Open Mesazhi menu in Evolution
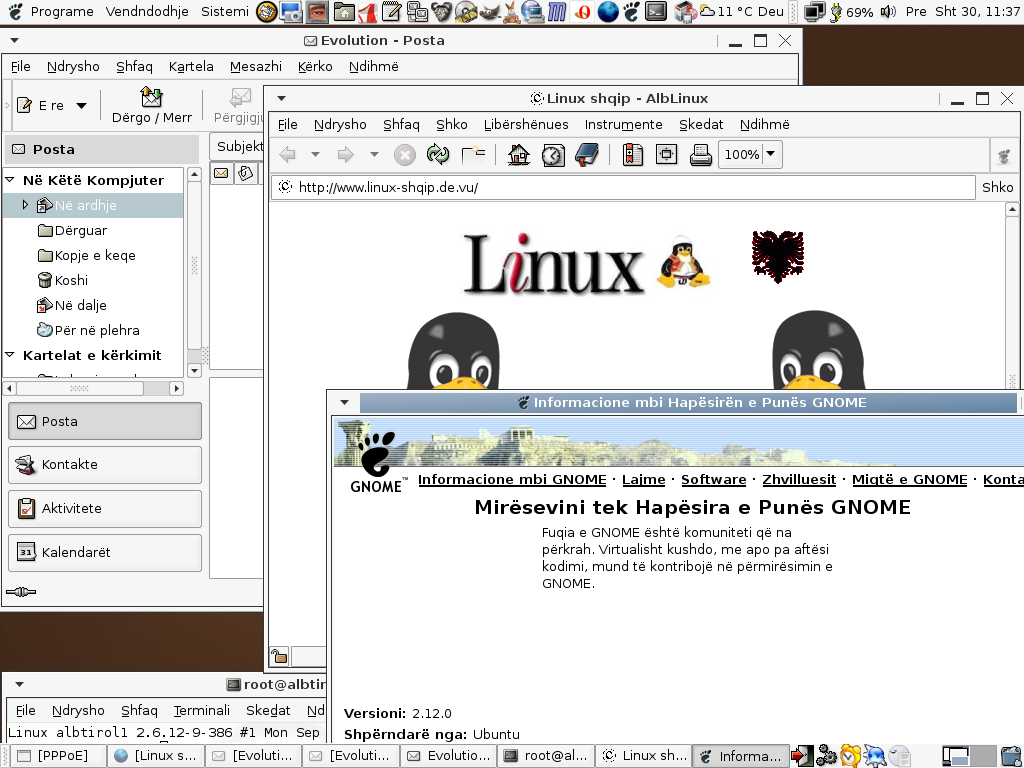Screen dimensions: 1024x768 [x=256, y=66]
